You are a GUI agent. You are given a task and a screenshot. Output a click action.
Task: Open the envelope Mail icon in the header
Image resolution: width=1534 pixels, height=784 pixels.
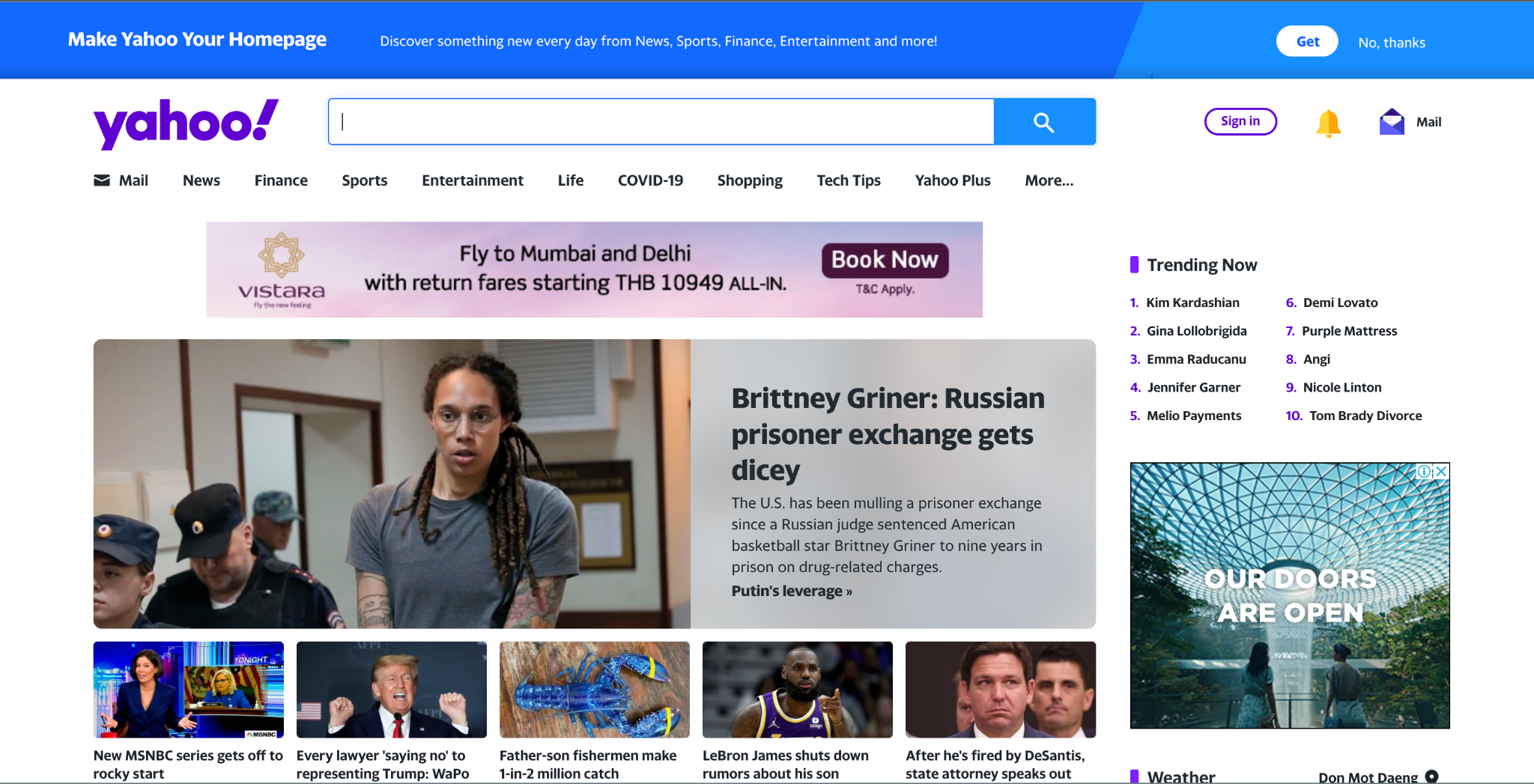click(x=1392, y=122)
